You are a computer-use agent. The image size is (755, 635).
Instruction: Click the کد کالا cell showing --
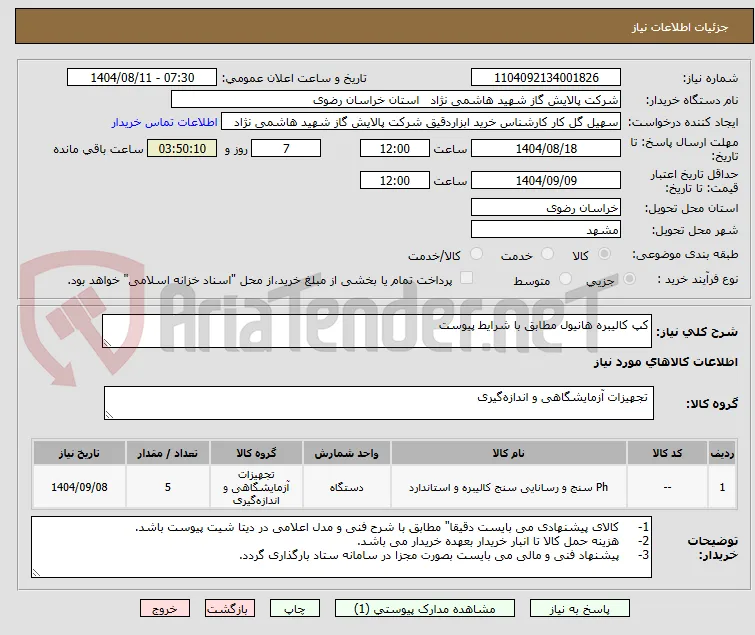[667, 487]
